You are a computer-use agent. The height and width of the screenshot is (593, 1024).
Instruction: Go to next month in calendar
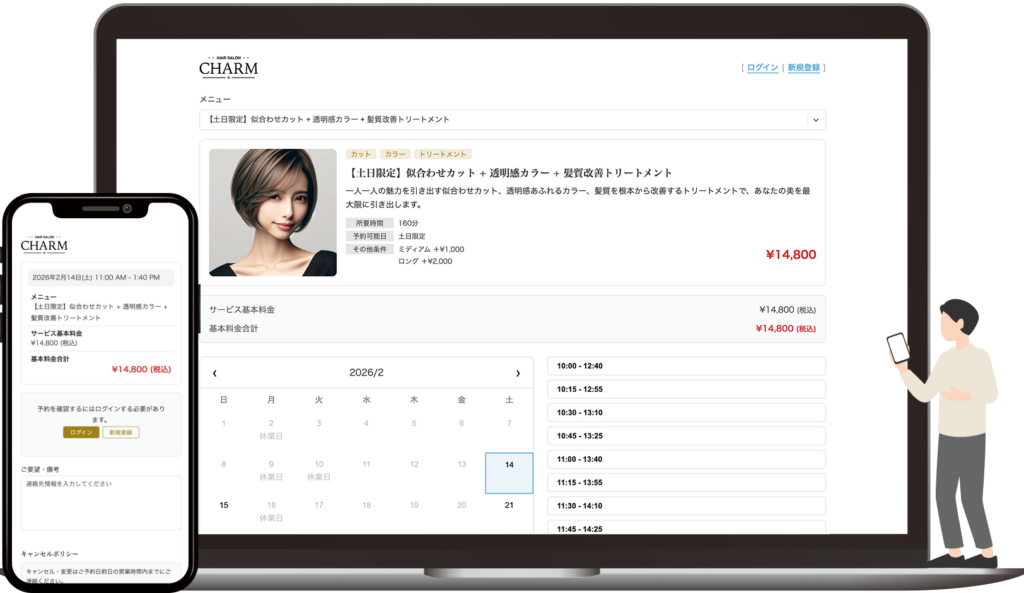(x=517, y=373)
